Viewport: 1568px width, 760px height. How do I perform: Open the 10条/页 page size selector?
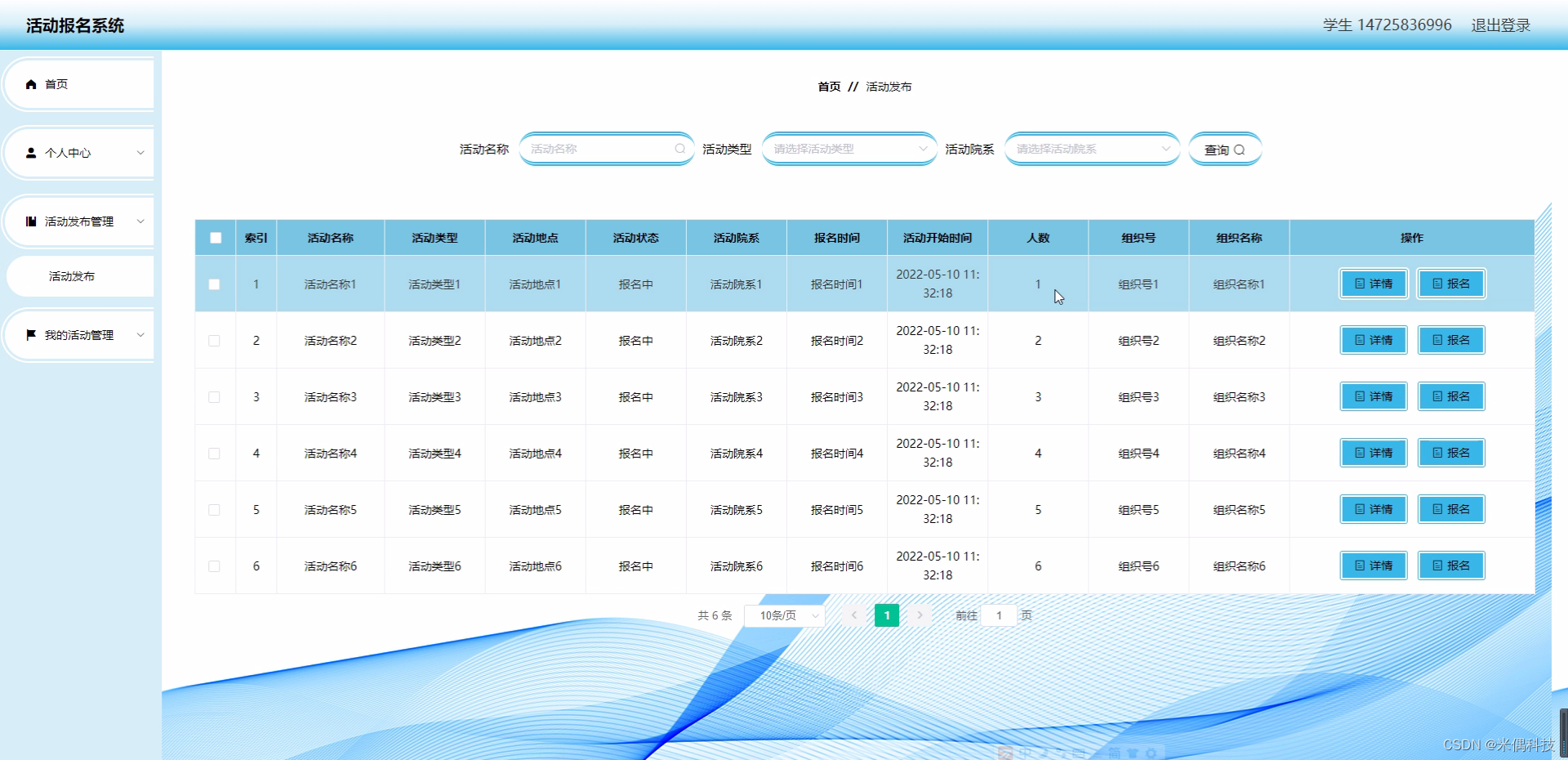(783, 615)
